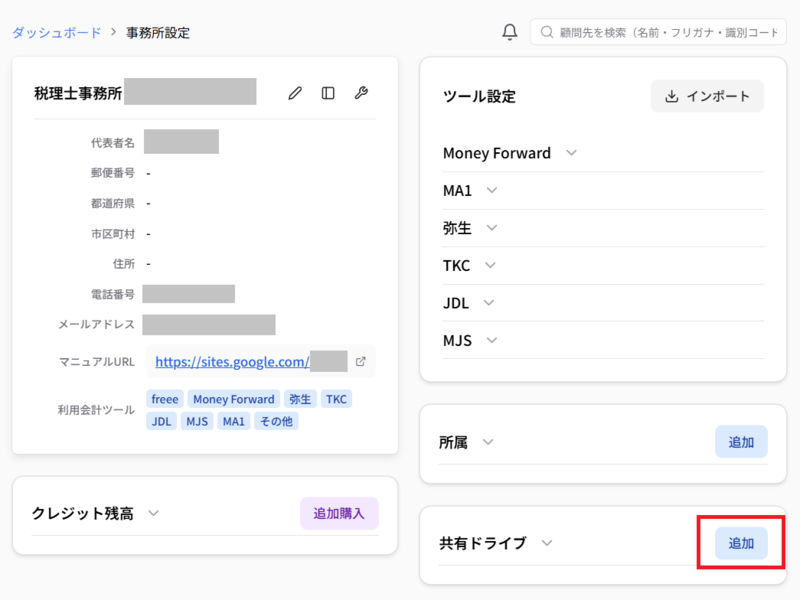Click the 事務所設定 breadcrumb text
800x600 pixels.
(x=158, y=33)
